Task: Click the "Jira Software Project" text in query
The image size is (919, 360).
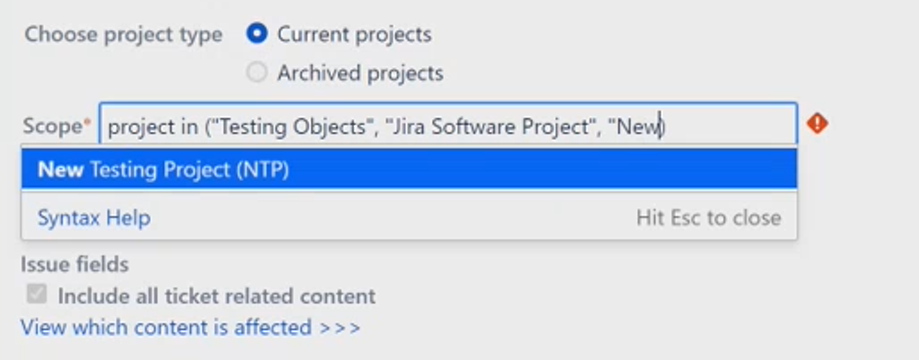Action: pyautogui.click(x=491, y=127)
